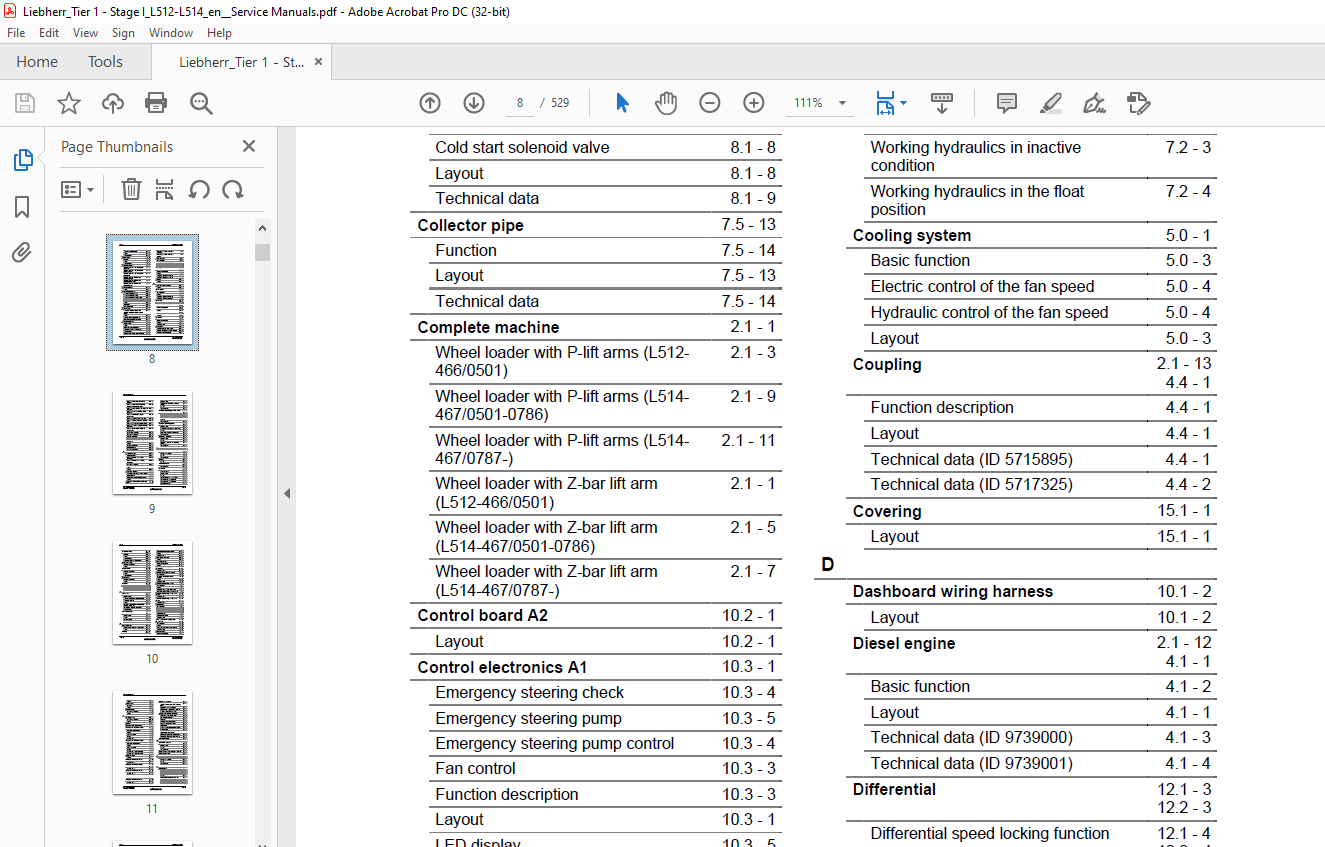Go to previous page arrow icon
The height and width of the screenshot is (847, 1325).
click(x=430, y=103)
